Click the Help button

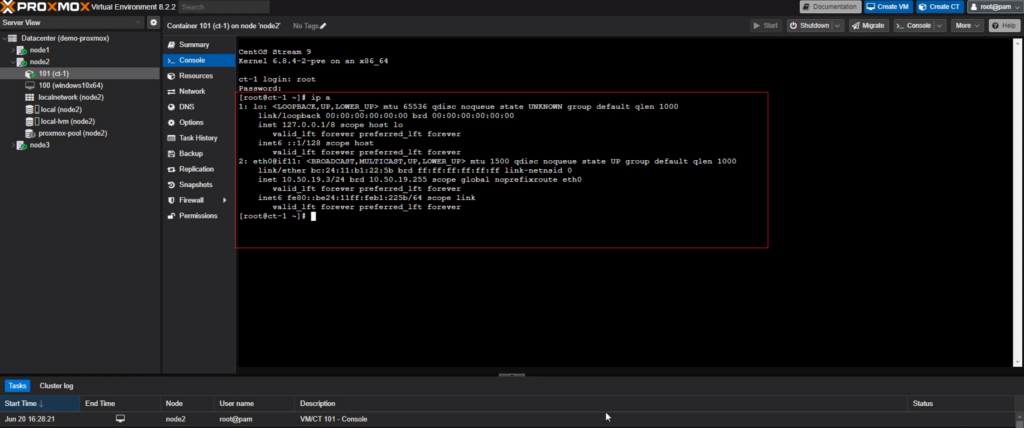[1003, 25]
